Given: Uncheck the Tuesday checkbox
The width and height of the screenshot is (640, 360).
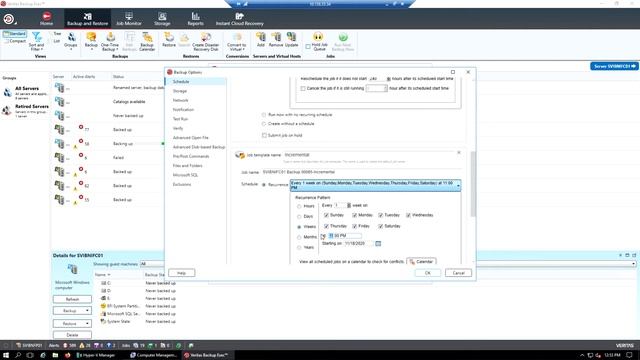Looking at the screenshot, I should coord(380,215).
